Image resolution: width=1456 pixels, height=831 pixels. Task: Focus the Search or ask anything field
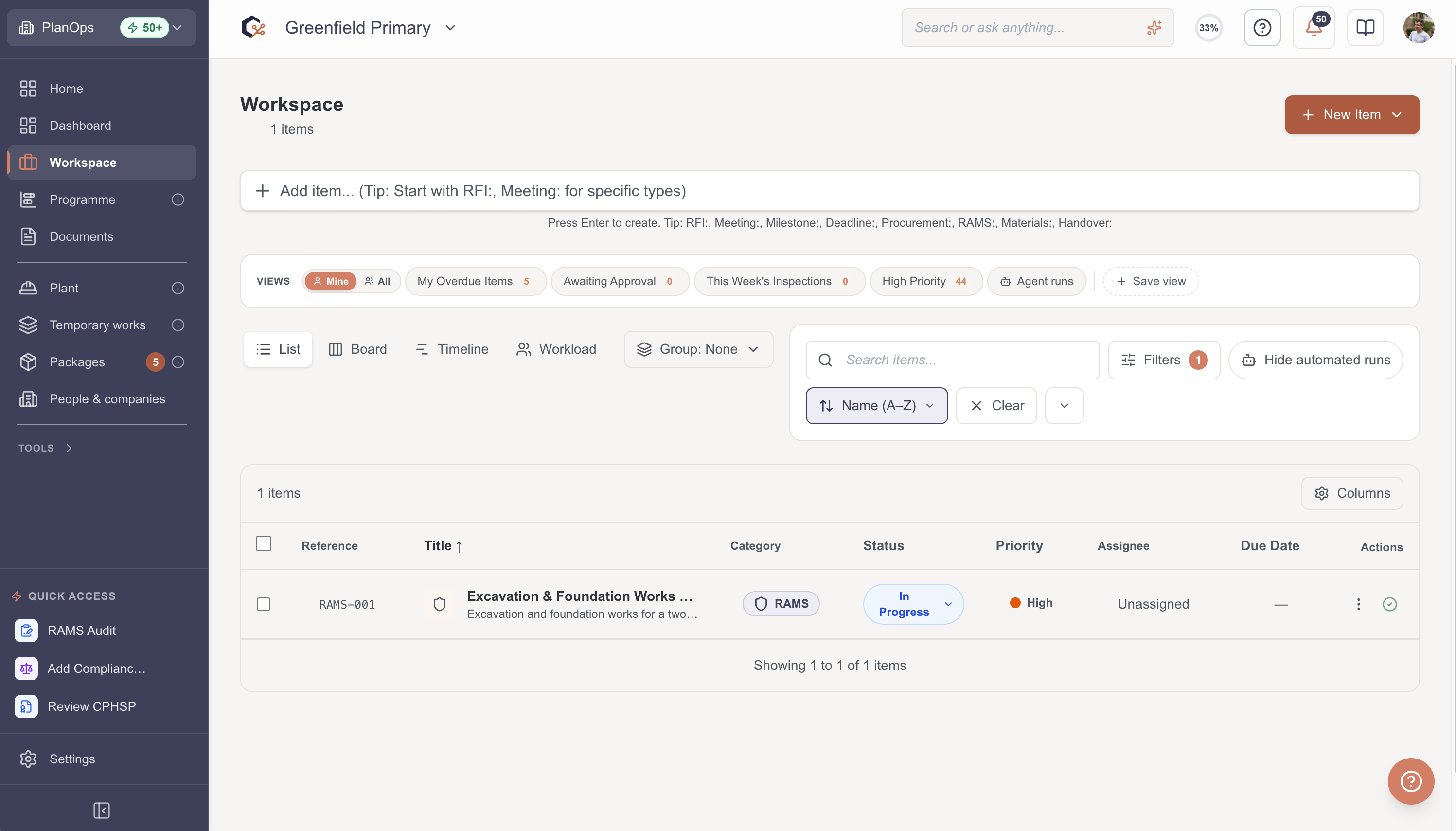coord(1037,27)
